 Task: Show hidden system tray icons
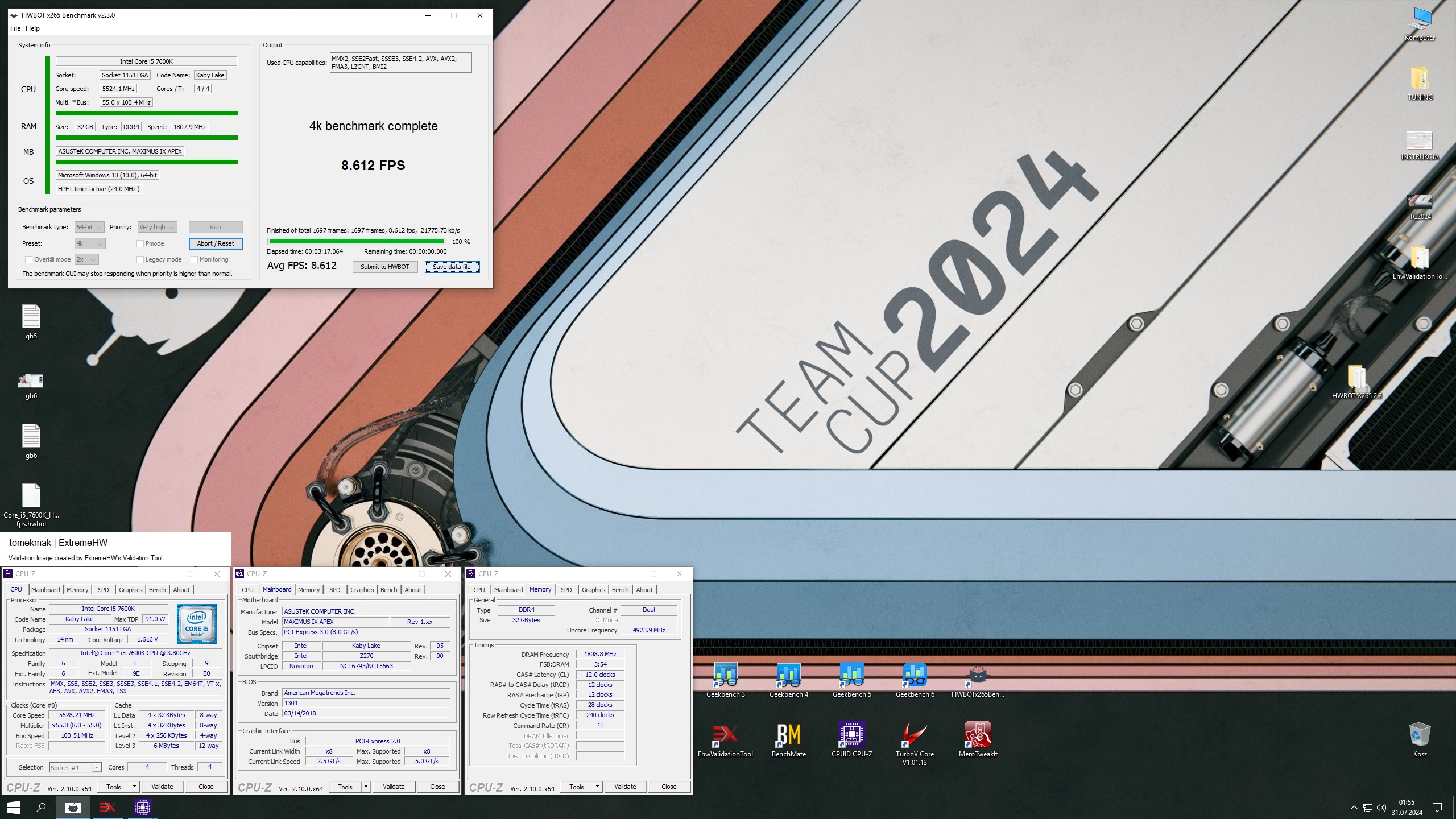1354,808
